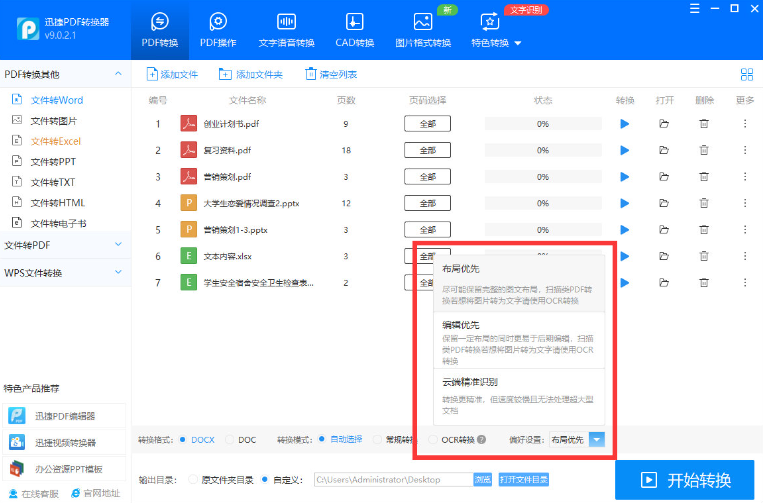
Task: Start converting 创业计划书.pdf with play icon
Action: coord(625,124)
